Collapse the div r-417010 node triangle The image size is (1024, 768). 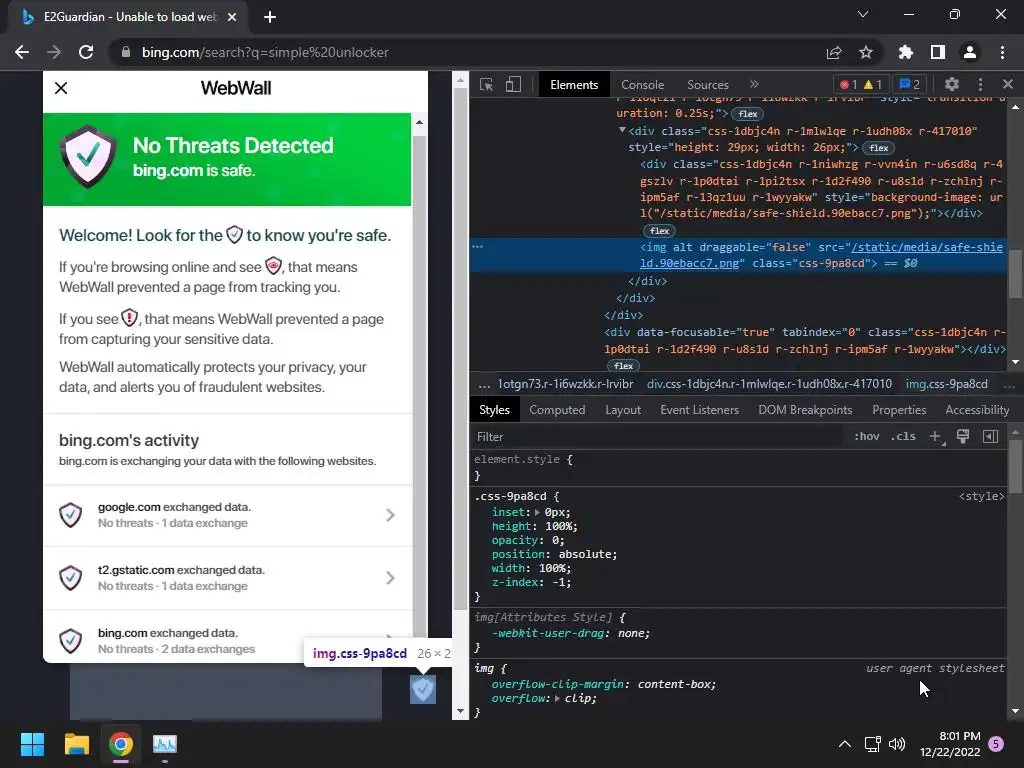622,131
